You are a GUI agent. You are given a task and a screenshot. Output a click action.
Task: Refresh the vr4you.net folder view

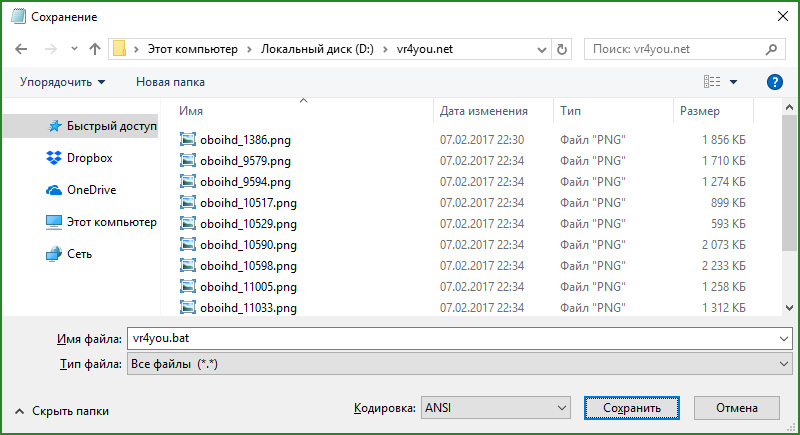pyautogui.click(x=563, y=48)
